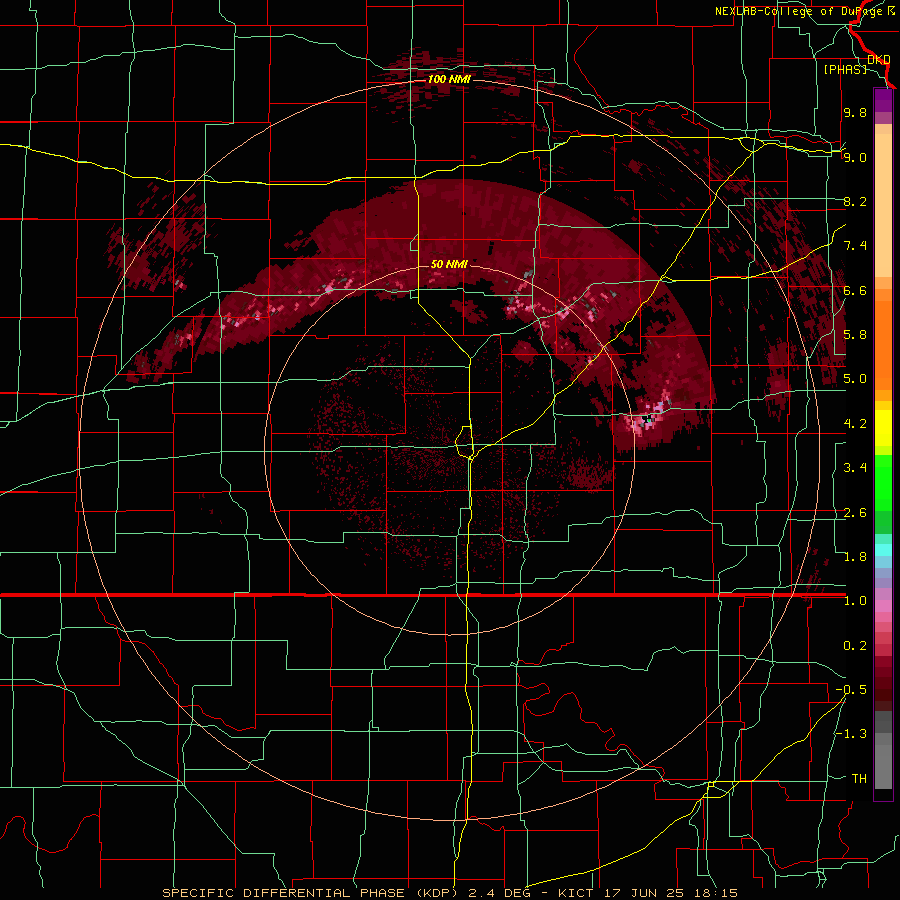Pick the purple band atop the color scale
This screenshot has height=900, width=900.
[x=883, y=100]
